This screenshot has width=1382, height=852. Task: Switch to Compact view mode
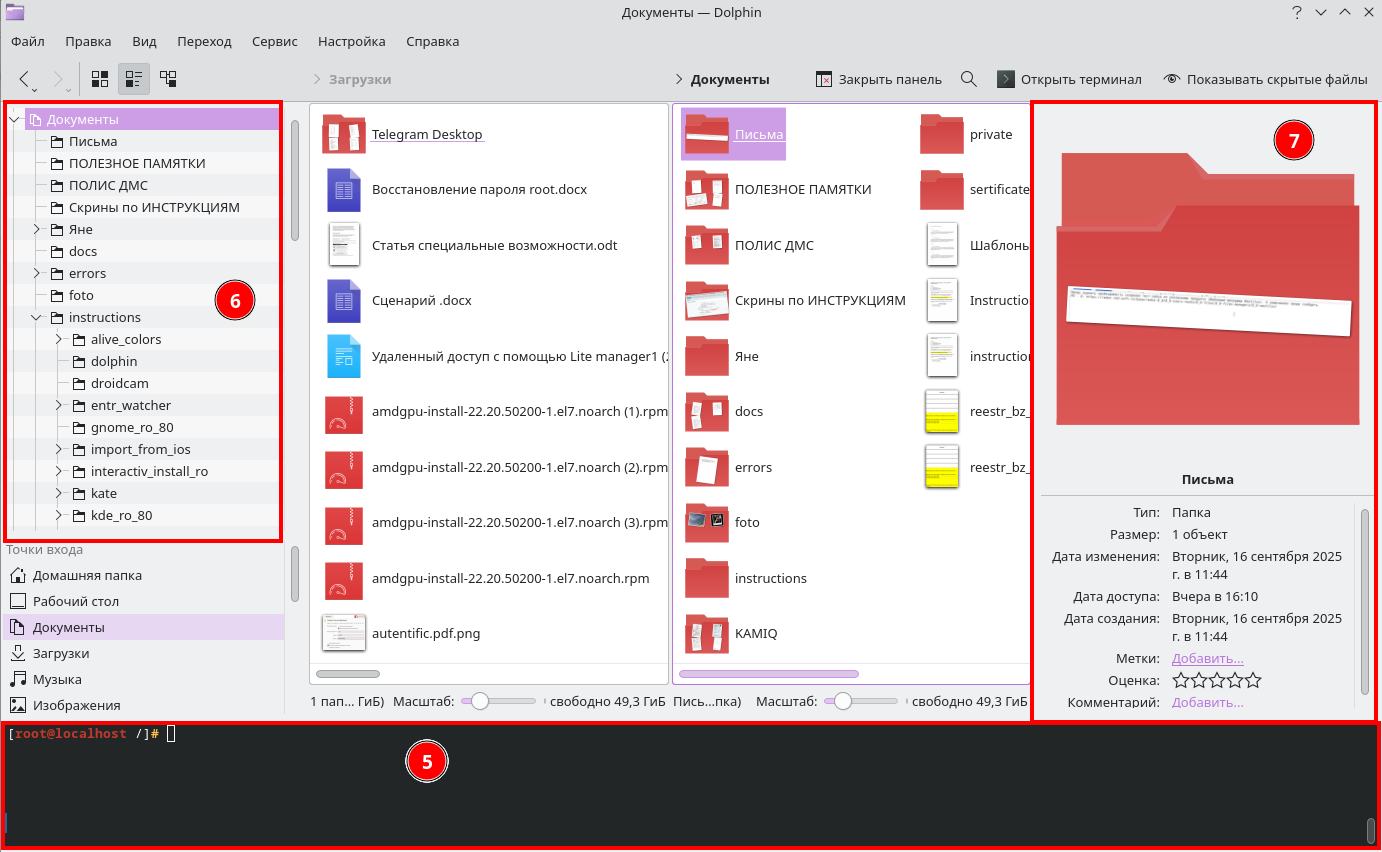(133, 79)
